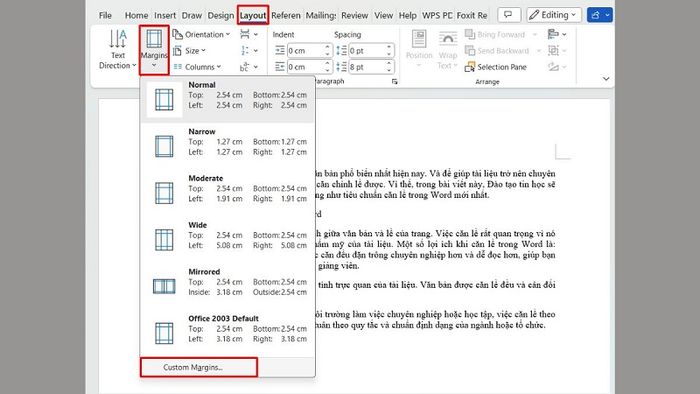Click the Wide margins thumbnail icon
This screenshot has width=700, height=394.
click(x=164, y=240)
